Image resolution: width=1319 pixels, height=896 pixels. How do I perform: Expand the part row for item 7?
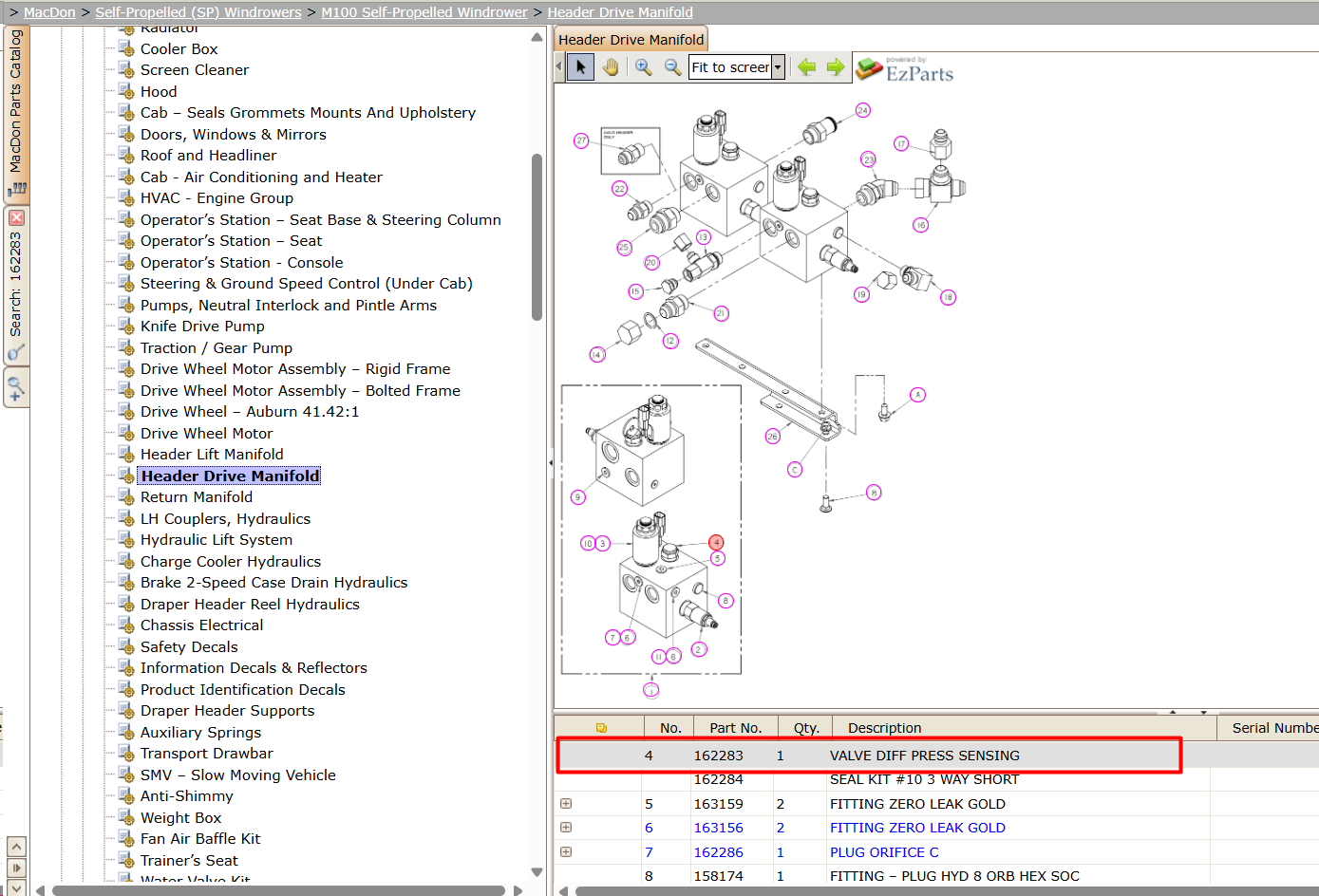(566, 852)
